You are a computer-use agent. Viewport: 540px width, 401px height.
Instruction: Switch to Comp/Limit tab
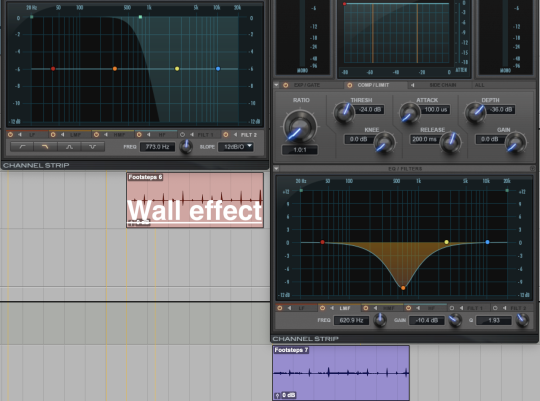click(373, 85)
